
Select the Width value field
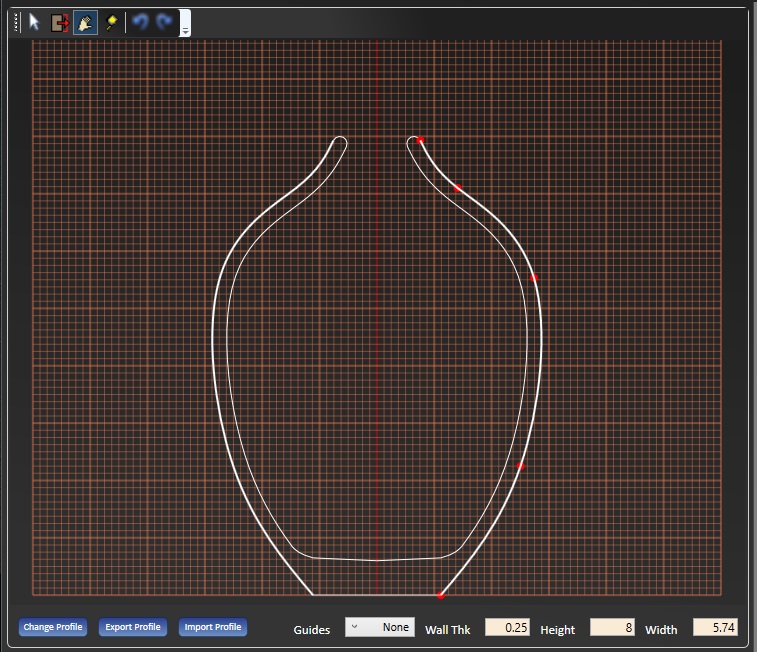click(x=715, y=627)
